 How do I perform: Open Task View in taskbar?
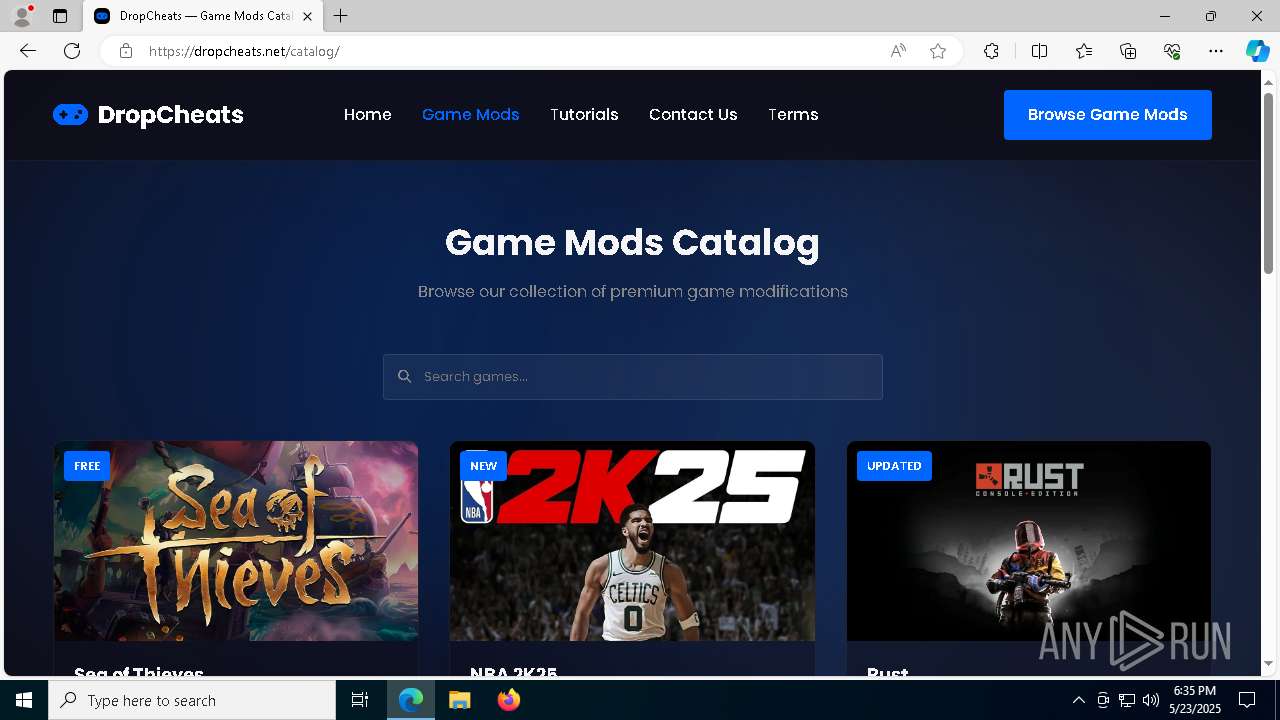point(360,700)
